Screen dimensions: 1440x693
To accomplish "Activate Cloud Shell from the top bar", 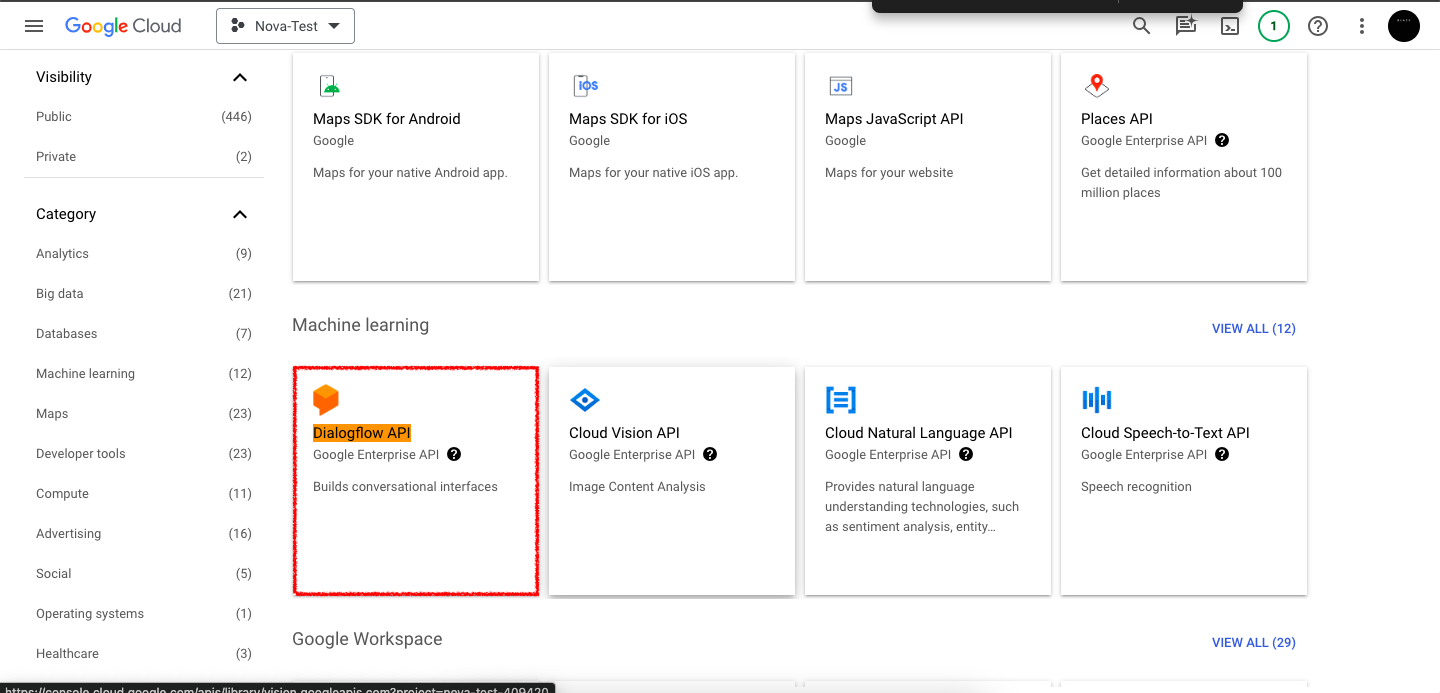I will [1230, 25].
